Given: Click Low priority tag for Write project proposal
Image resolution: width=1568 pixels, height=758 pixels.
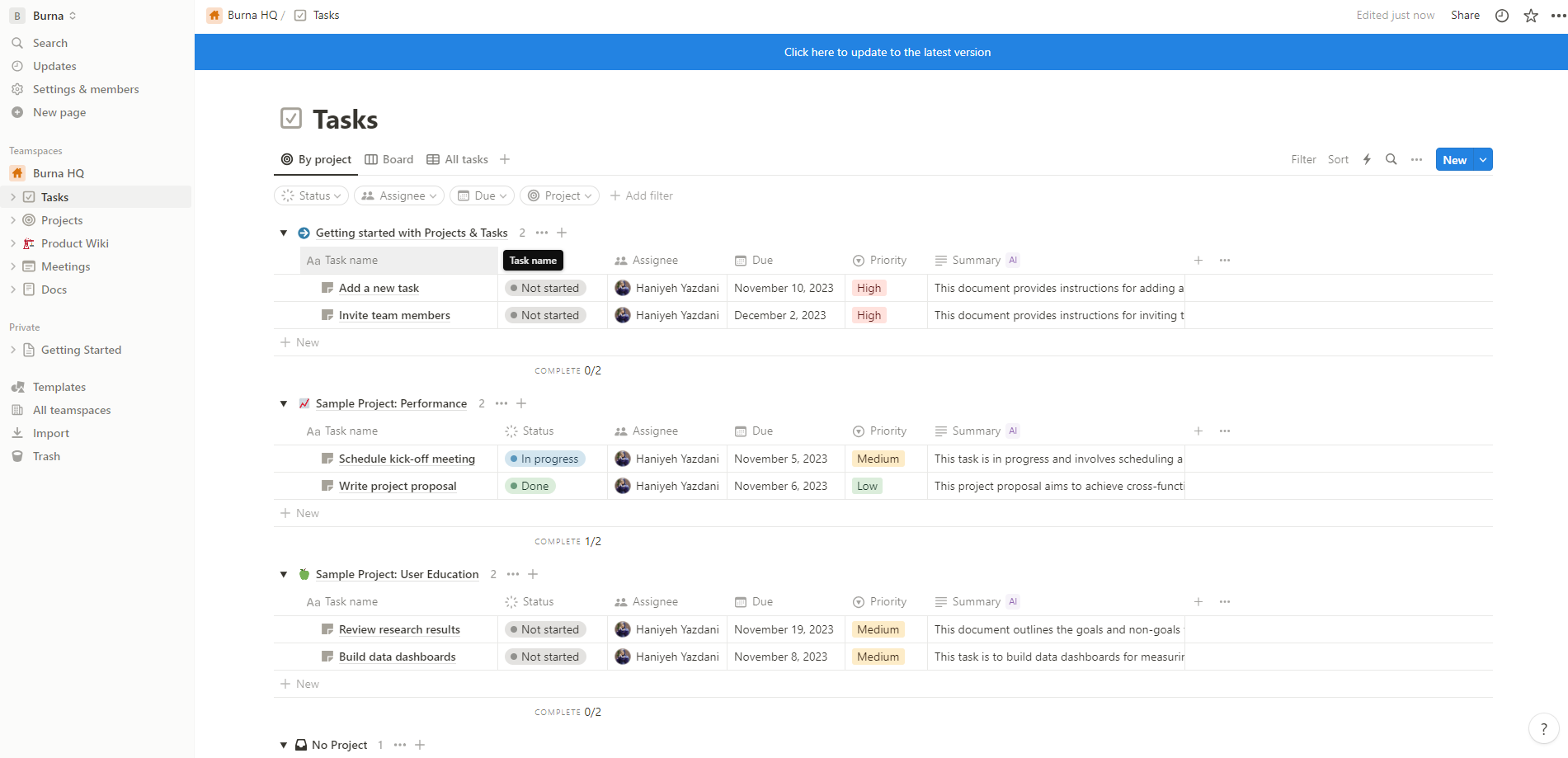Looking at the screenshot, I should pos(867,486).
